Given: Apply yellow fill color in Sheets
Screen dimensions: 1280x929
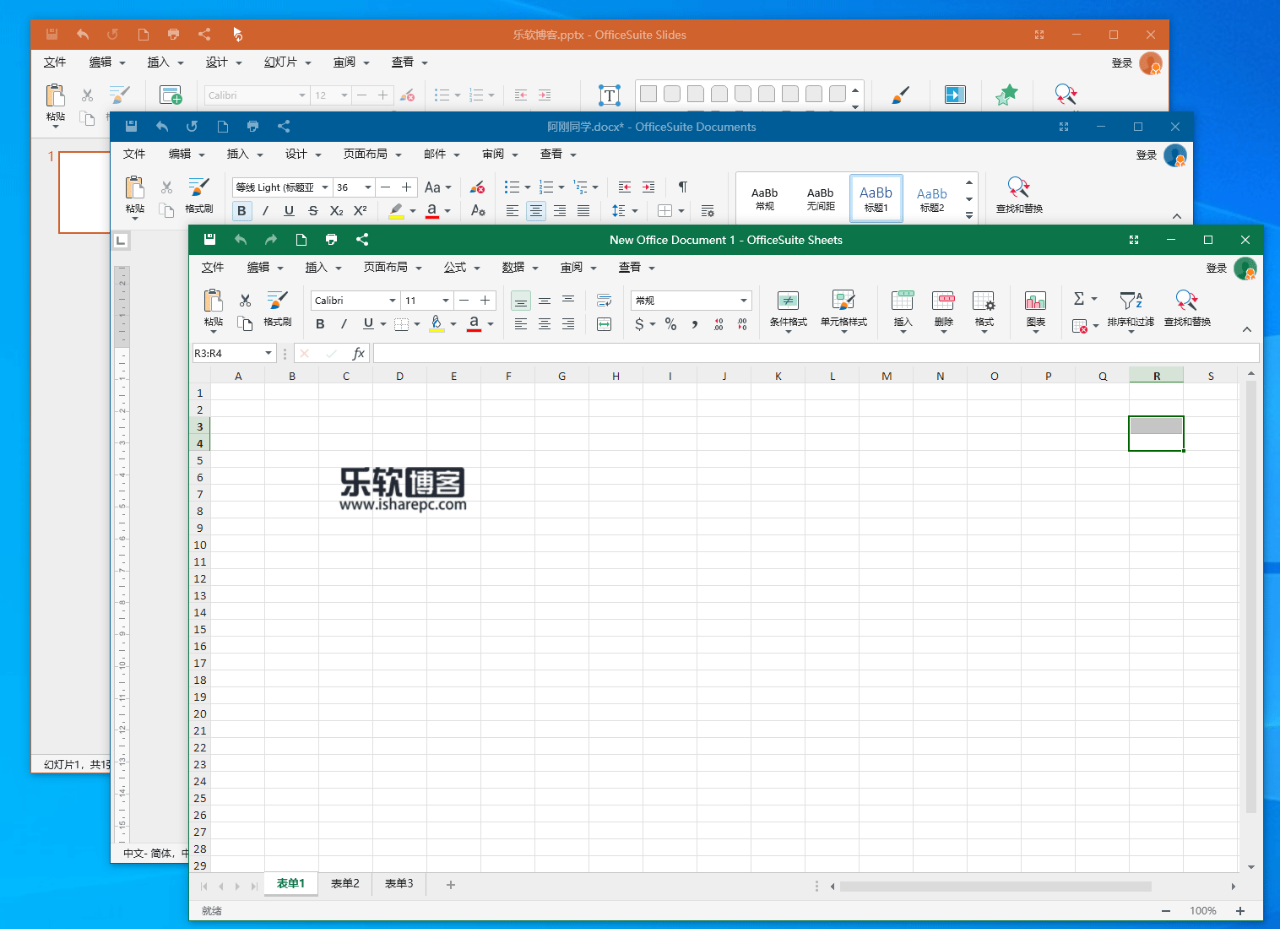Looking at the screenshot, I should 437,324.
